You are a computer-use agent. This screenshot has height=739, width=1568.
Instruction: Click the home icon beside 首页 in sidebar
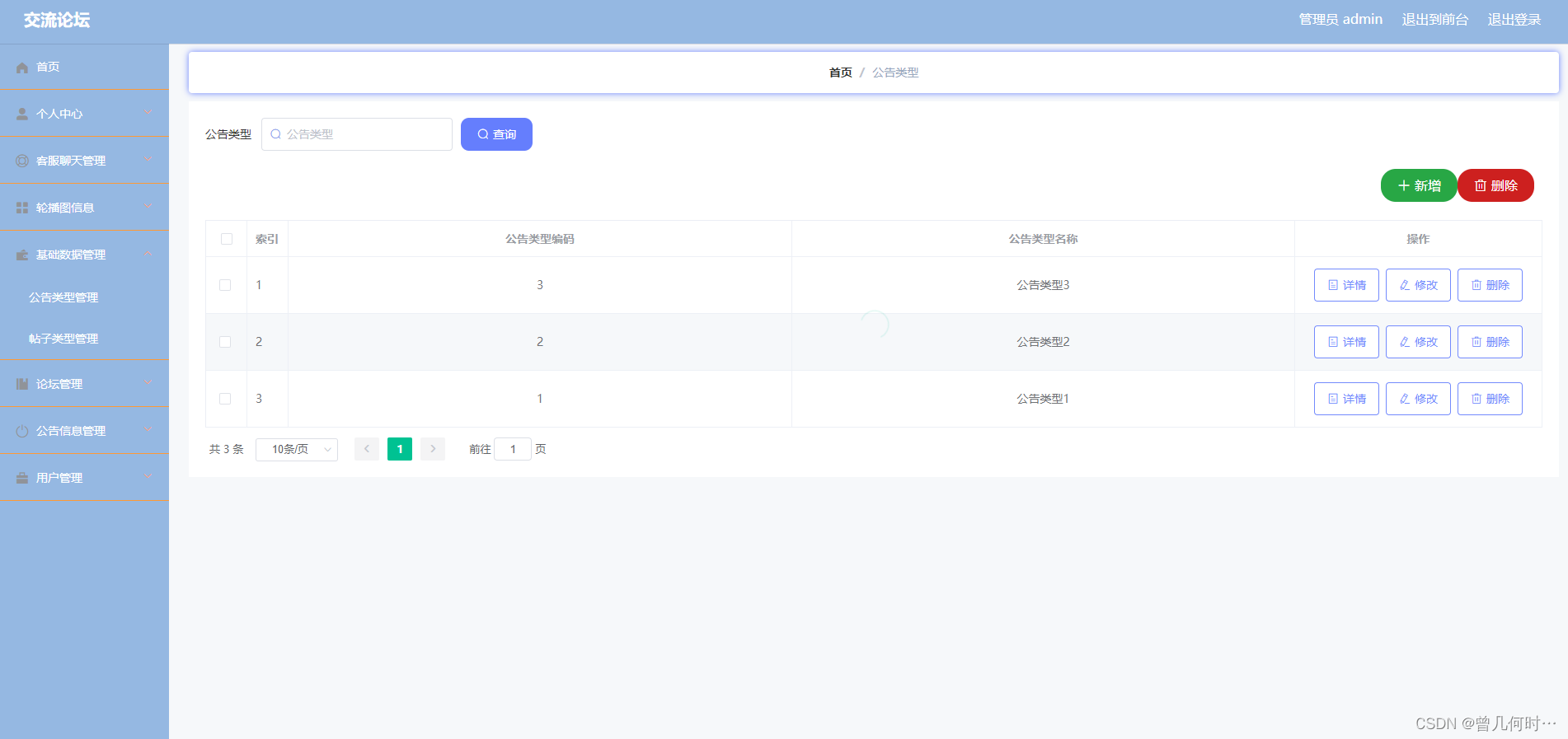pos(22,68)
